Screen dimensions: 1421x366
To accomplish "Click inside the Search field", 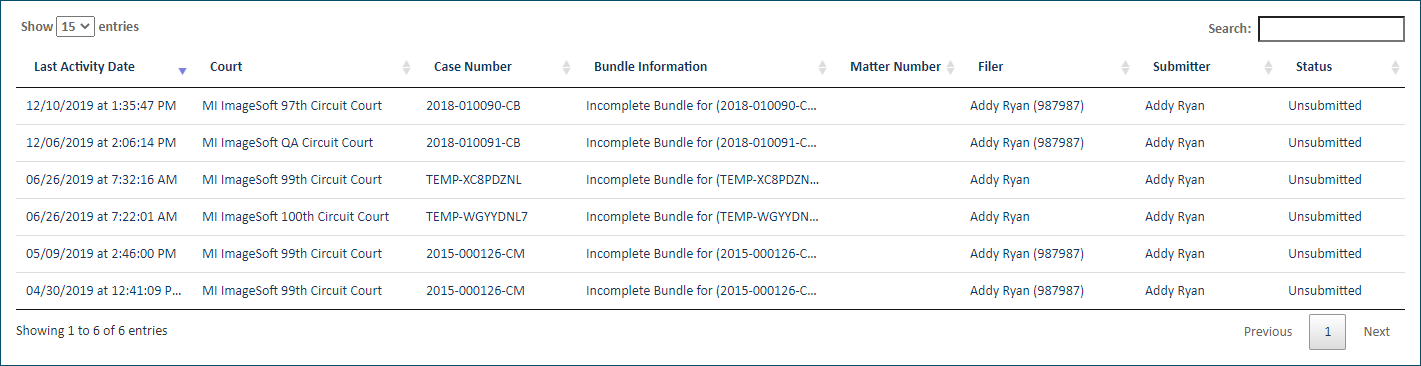I will tap(1331, 29).
